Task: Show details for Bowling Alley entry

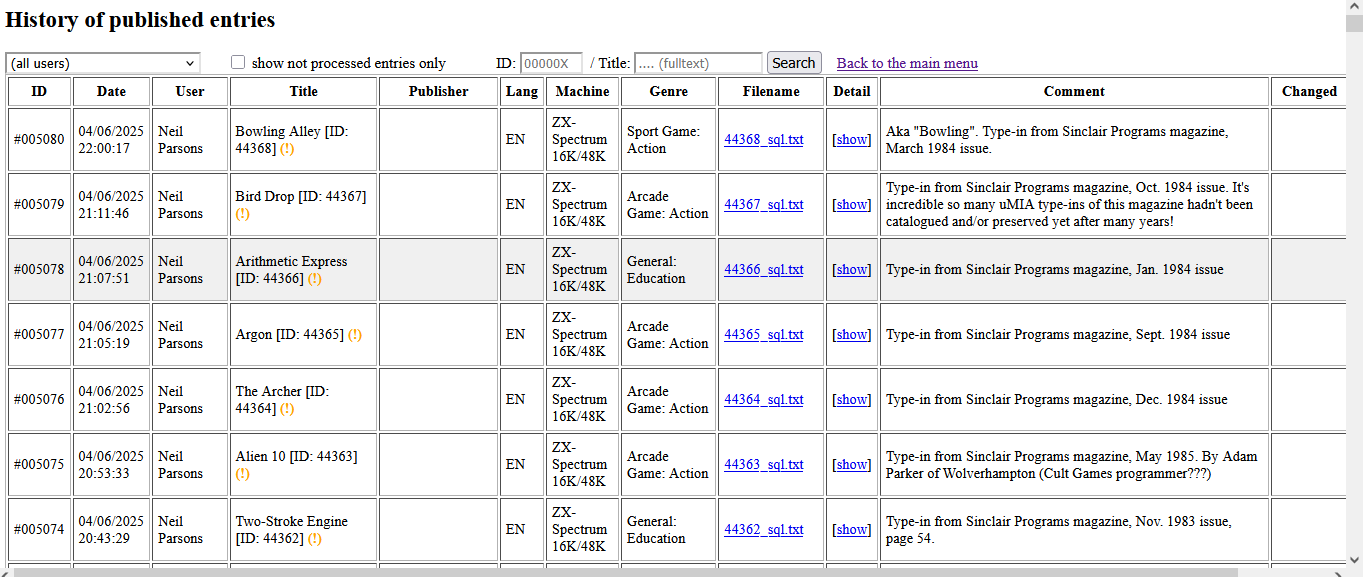Action: click(x=852, y=139)
